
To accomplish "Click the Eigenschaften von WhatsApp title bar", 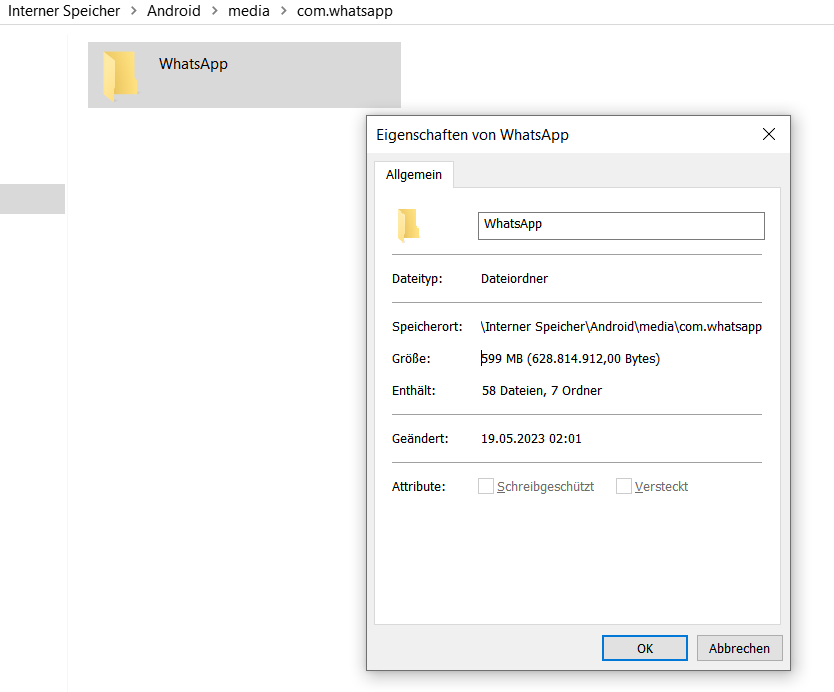I will pyautogui.click(x=560, y=135).
